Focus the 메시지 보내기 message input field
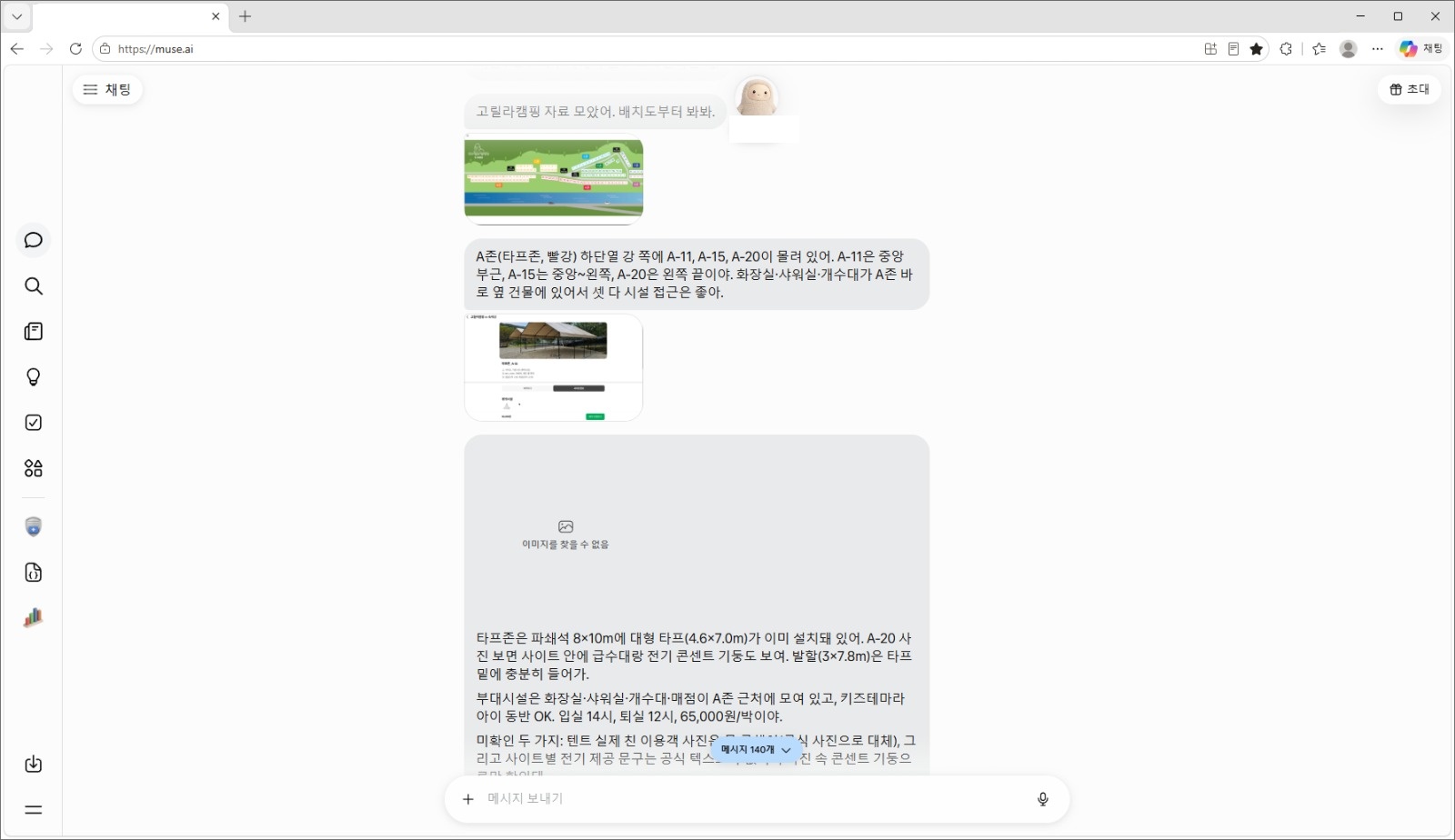Screen dimensions: 1455x840 (x=757, y=799)
